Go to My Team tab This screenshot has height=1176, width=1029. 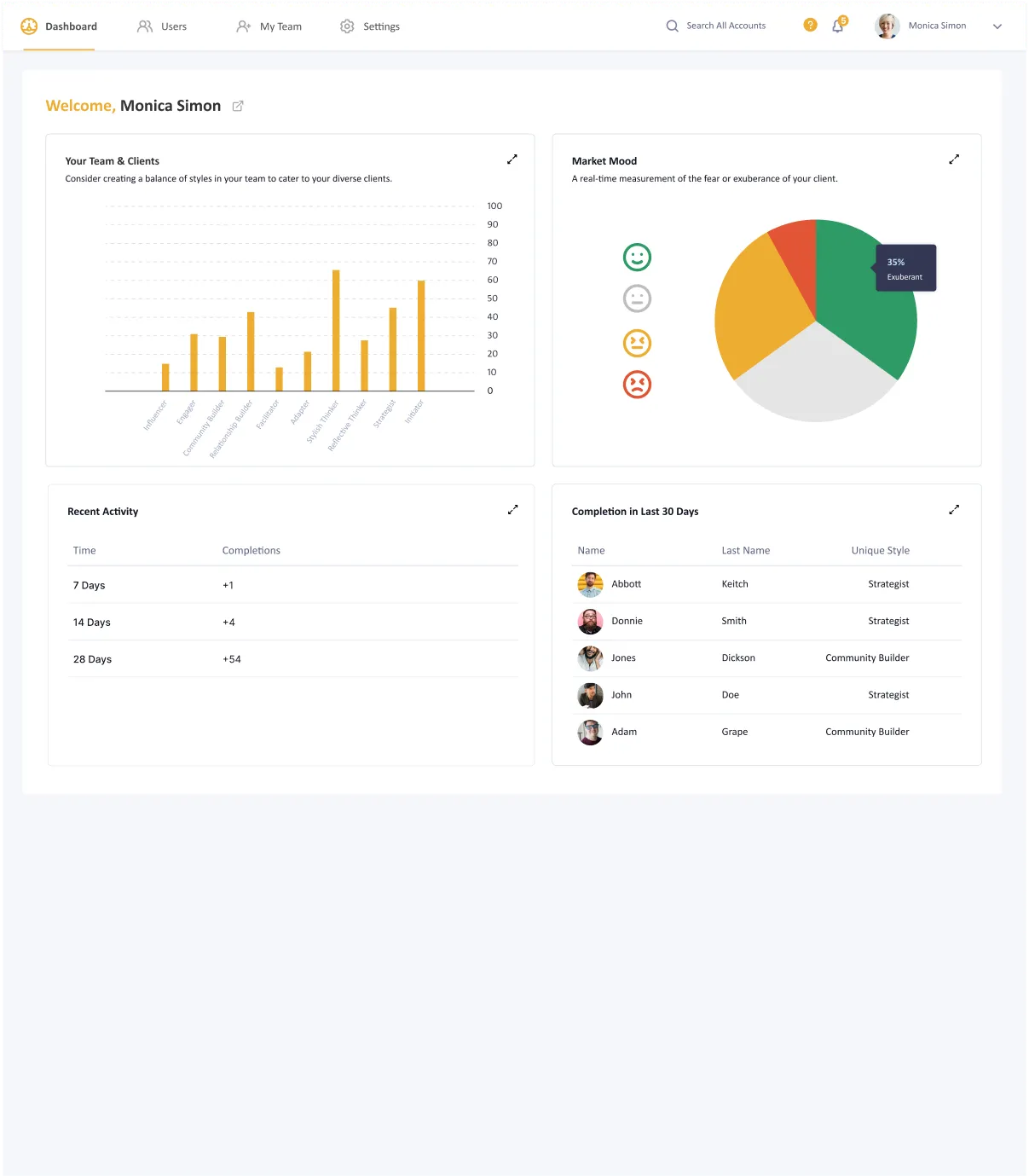click(x=269, y=26)
